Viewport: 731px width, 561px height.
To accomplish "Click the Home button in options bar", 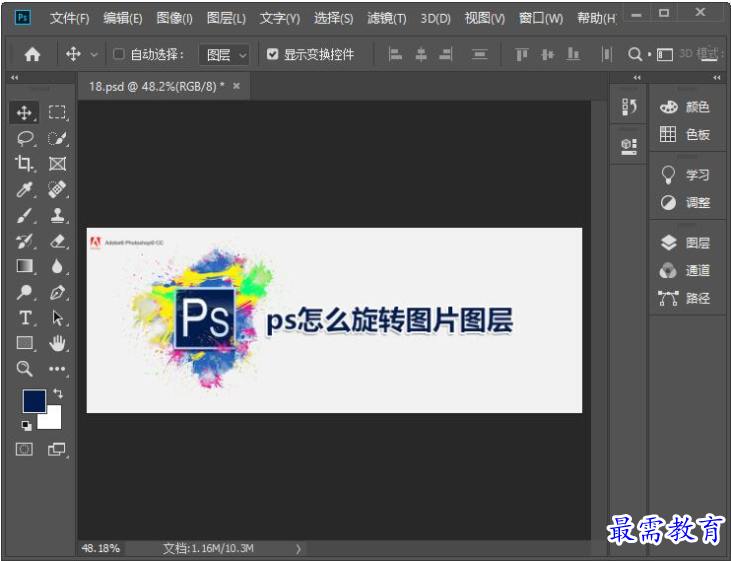I will [32, 55].
